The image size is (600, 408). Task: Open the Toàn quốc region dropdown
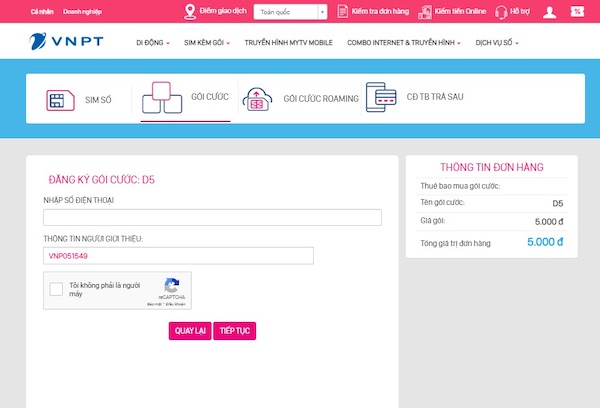290,12
